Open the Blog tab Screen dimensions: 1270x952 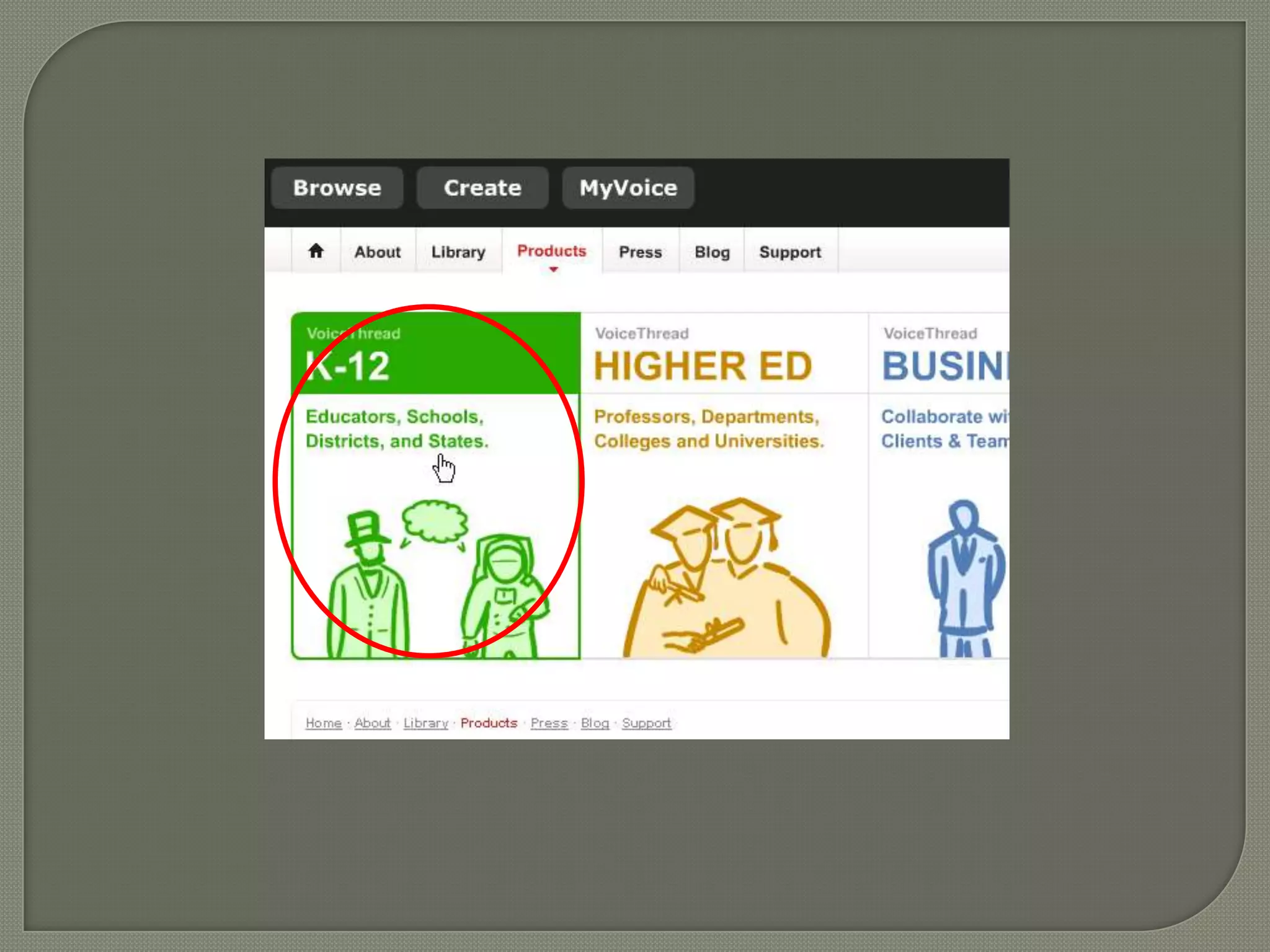(x=712, y=252)
